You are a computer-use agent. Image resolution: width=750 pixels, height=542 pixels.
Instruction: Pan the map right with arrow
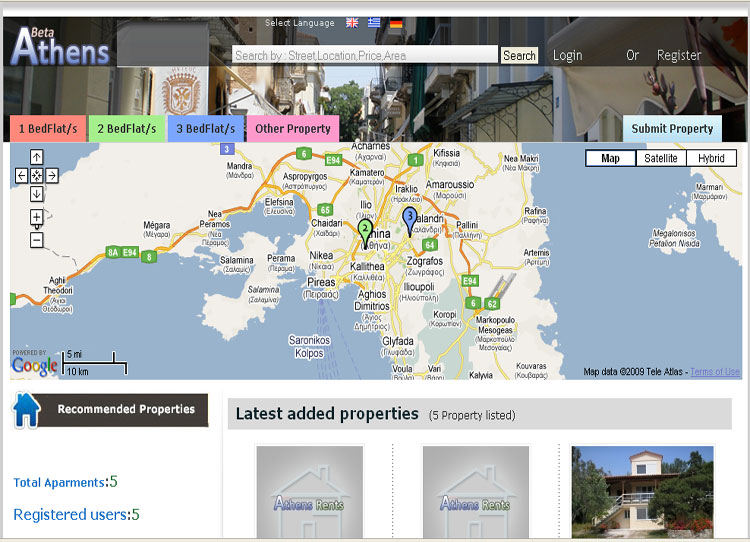(x=52, y=175)
